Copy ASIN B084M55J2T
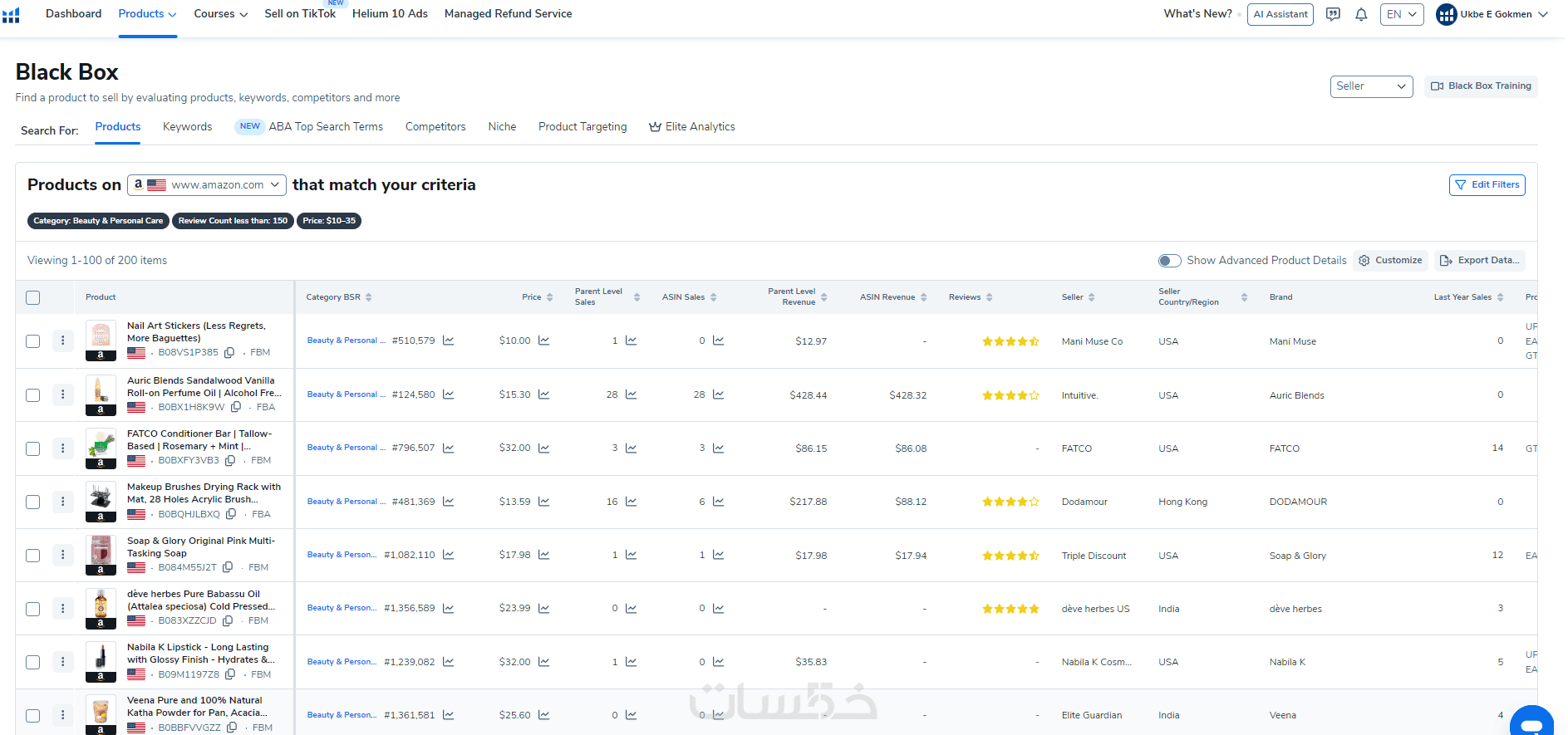1568x735 pixels. [228, 567]
